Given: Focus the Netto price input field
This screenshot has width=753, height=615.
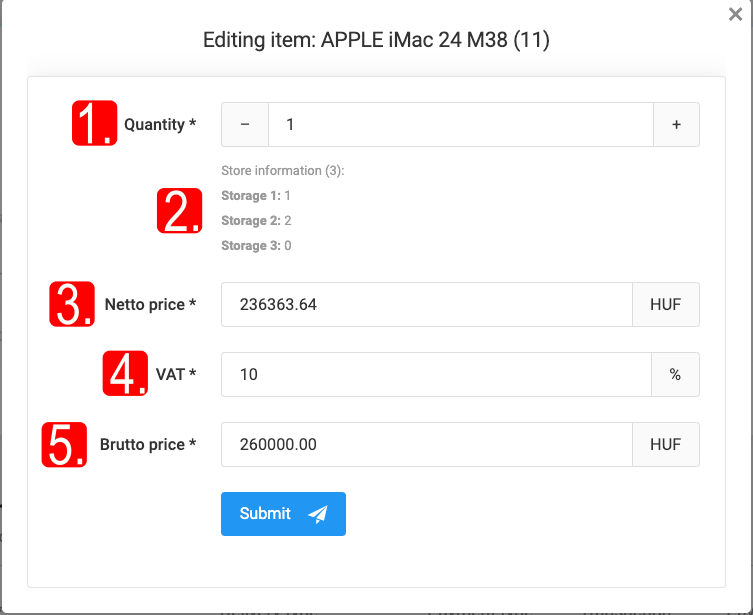Looking at the screenshot, I should [426, 304].
